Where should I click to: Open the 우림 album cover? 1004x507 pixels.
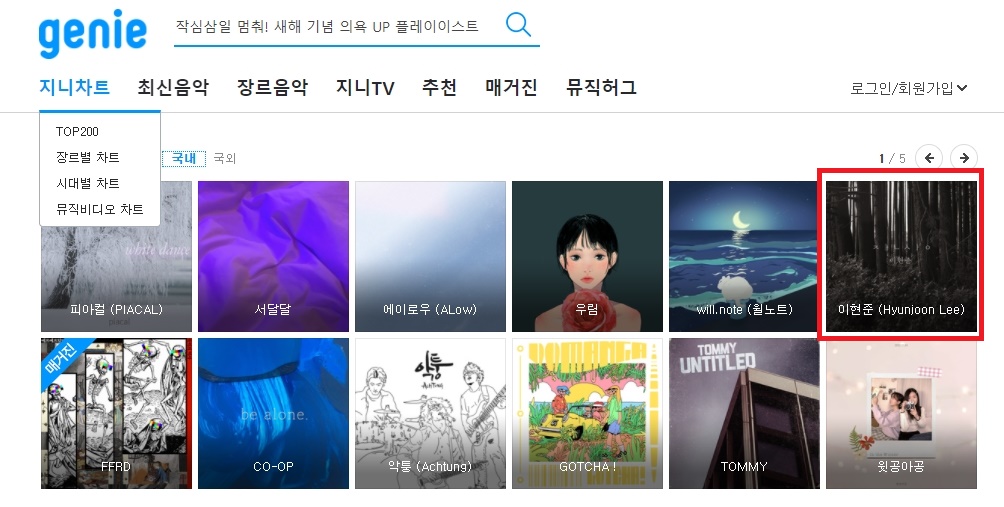click(x=587, y=256)
